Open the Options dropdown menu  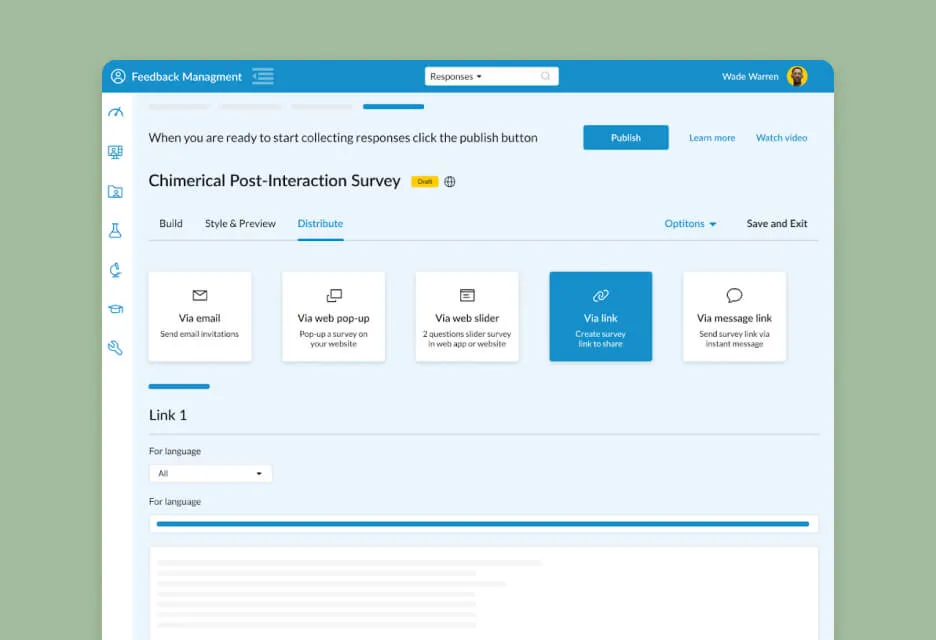tap(690, 224)
